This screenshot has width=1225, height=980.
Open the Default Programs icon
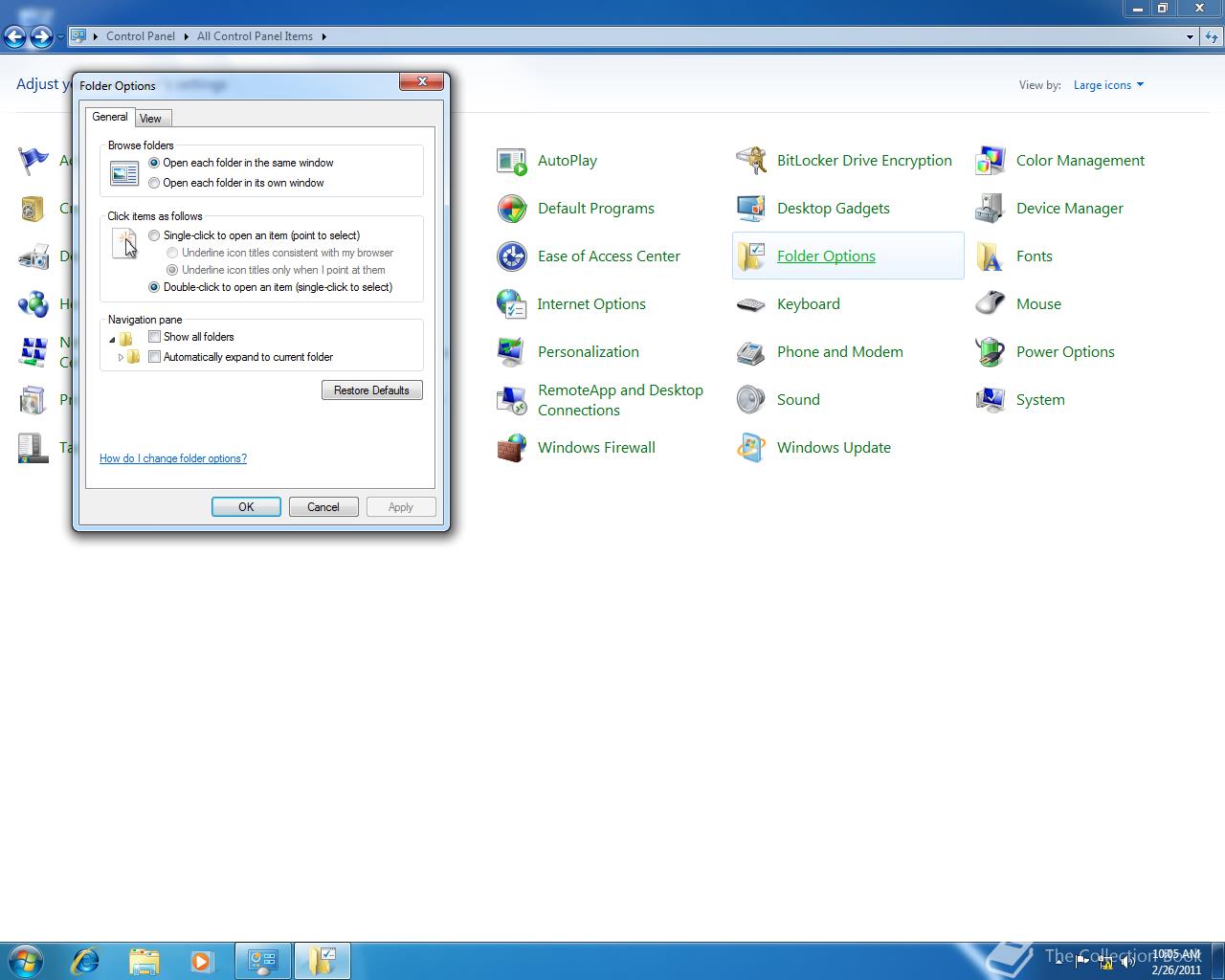click(512, 209)
